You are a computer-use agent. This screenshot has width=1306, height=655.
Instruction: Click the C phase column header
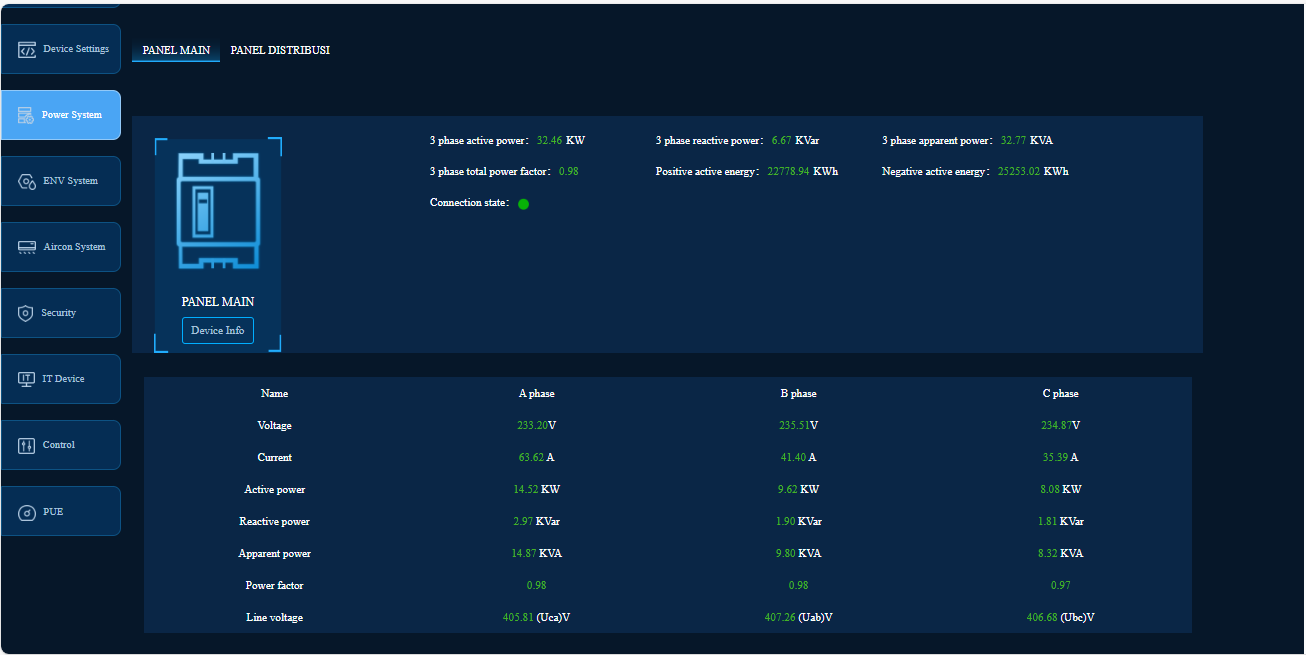point(1061,394)
